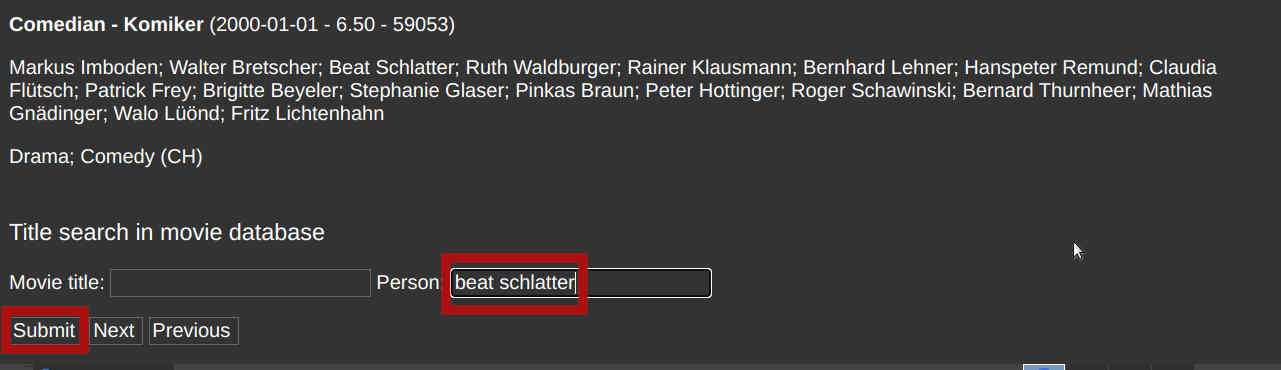Viewport: 1281px width, 370px height.
Task: Click the Submit button
Action: point(44,331)
